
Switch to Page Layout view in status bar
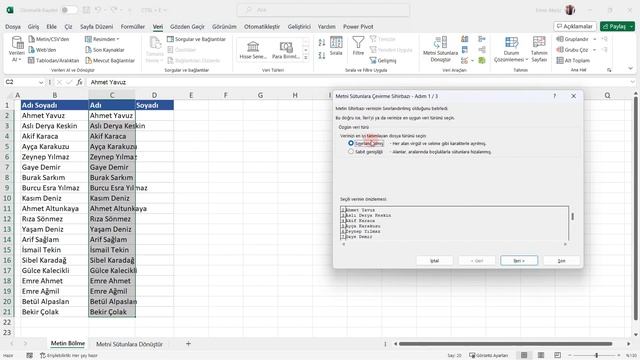pos(541,355)
